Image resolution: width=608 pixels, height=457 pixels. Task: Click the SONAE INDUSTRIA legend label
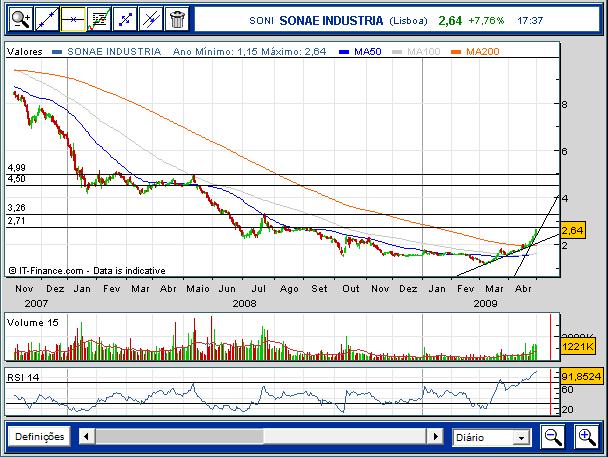[x=114, y=52]
